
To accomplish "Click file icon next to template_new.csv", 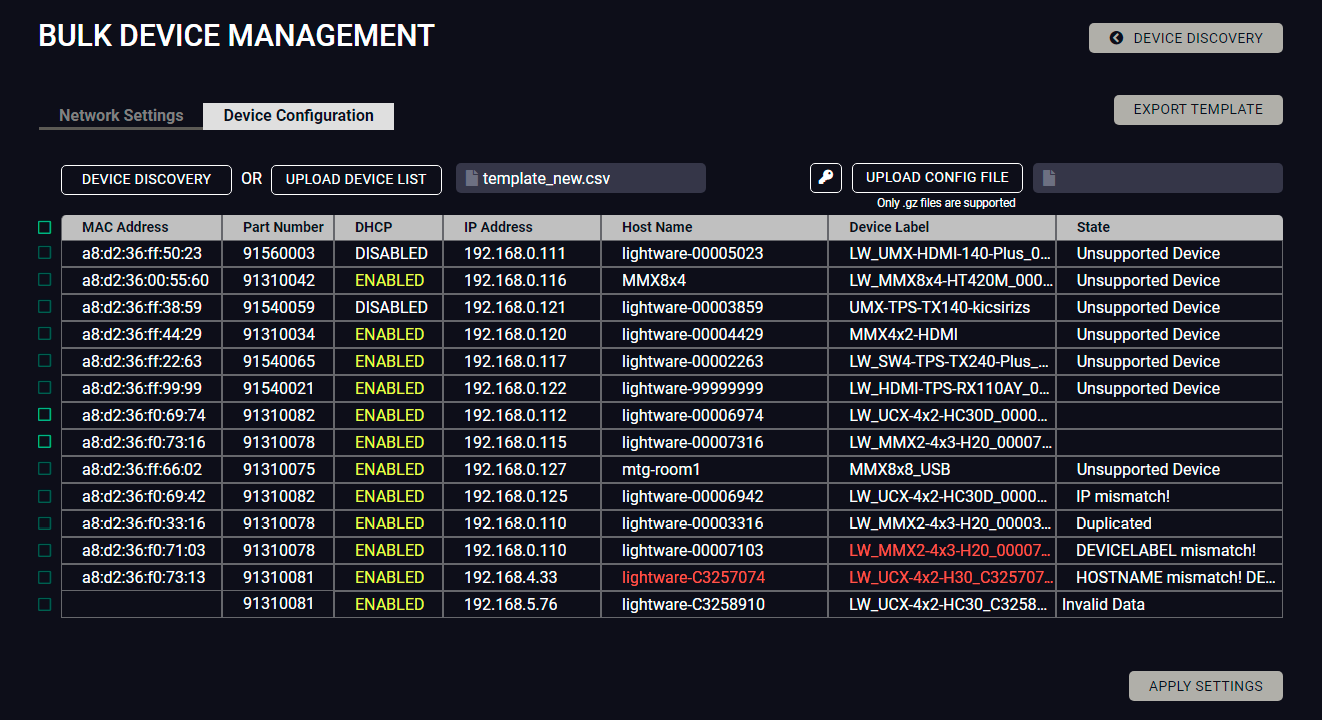I will [x=471, y=179].
